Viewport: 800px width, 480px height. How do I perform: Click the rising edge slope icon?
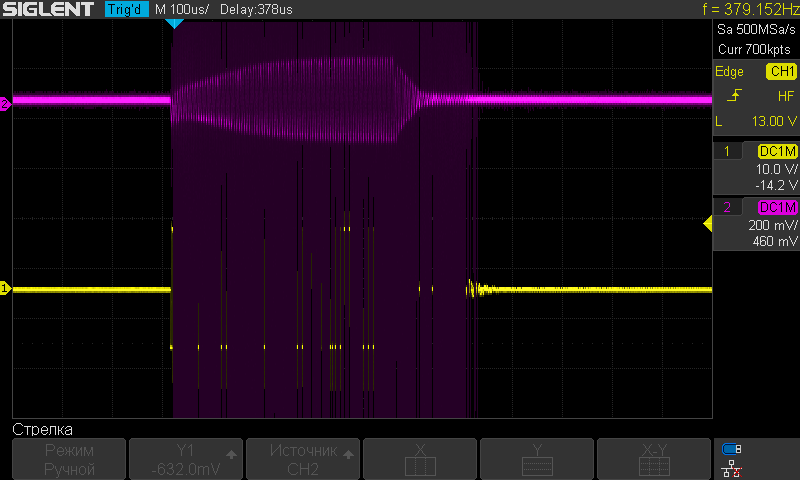[x=734, y=95]
